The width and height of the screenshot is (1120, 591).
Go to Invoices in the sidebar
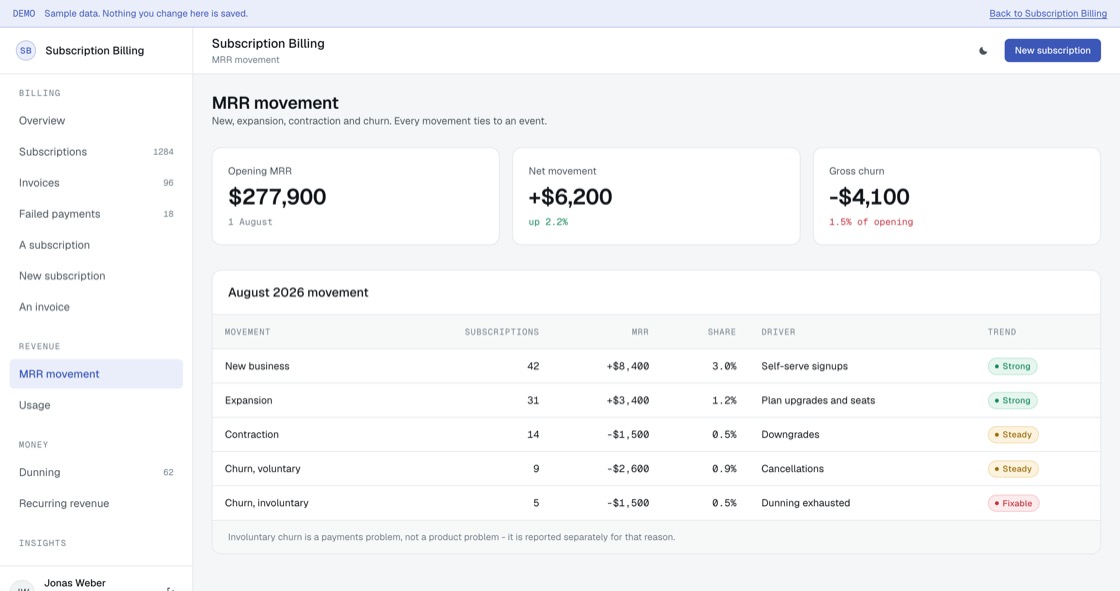[96, 183]
